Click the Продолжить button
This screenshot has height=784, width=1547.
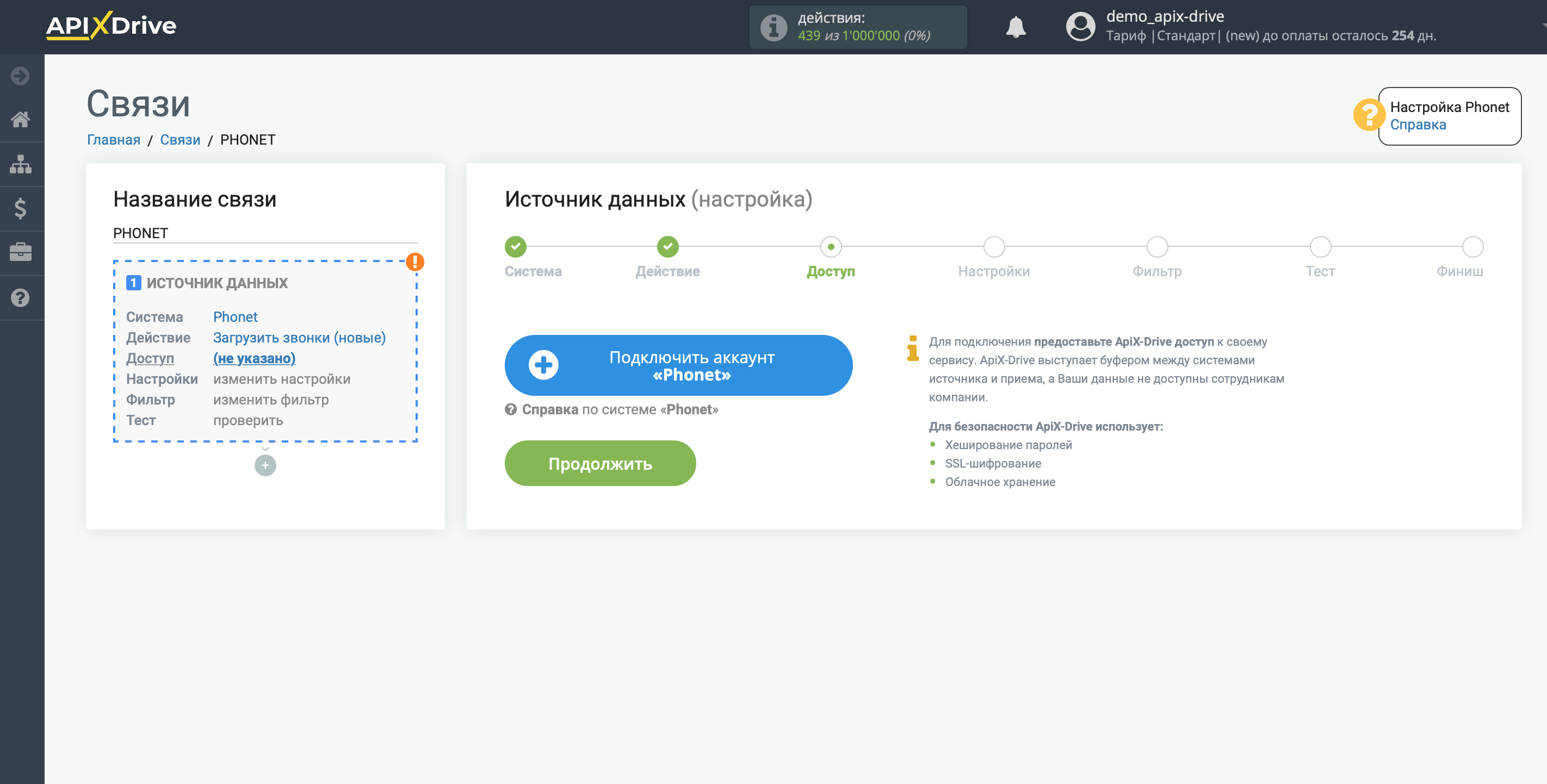(x=600, y=463)
